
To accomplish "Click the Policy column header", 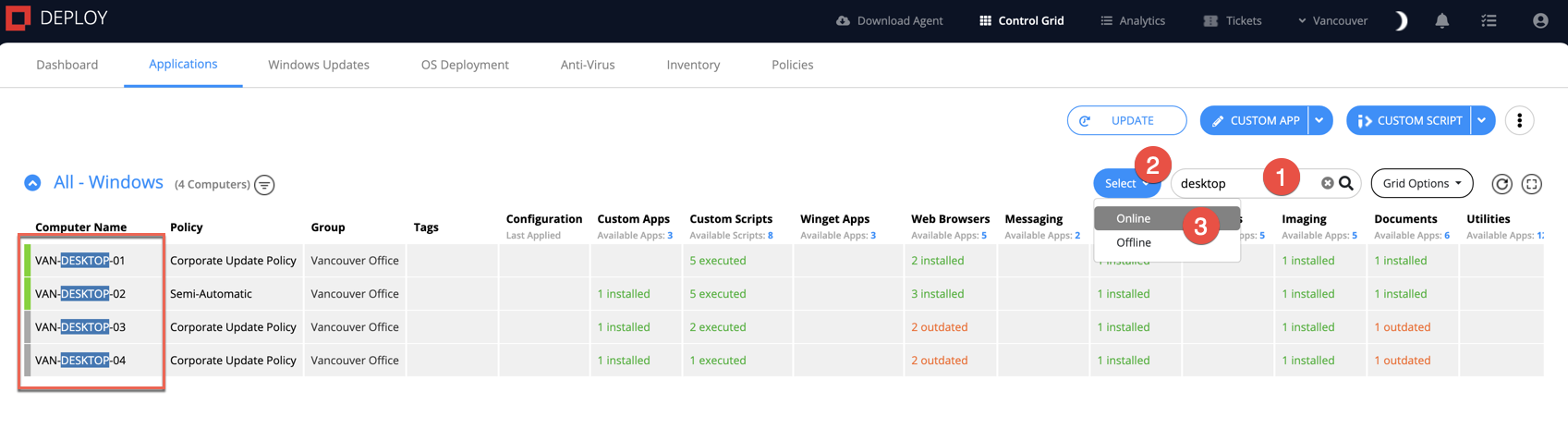I will click(187, 227).
